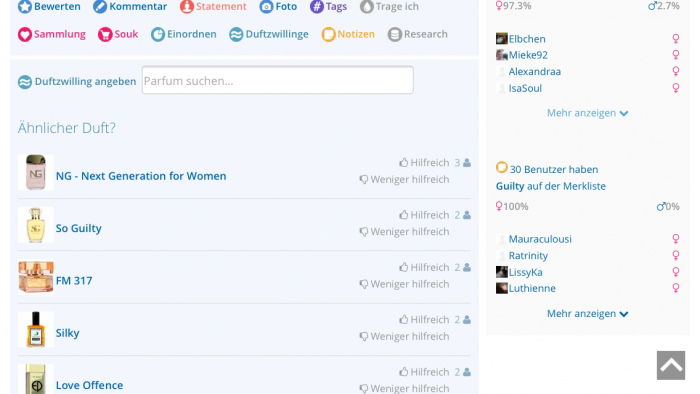The width and height of the screenshot is (700, 394).
Task: Open the Silky perfume link
Action: pos(67,333)
